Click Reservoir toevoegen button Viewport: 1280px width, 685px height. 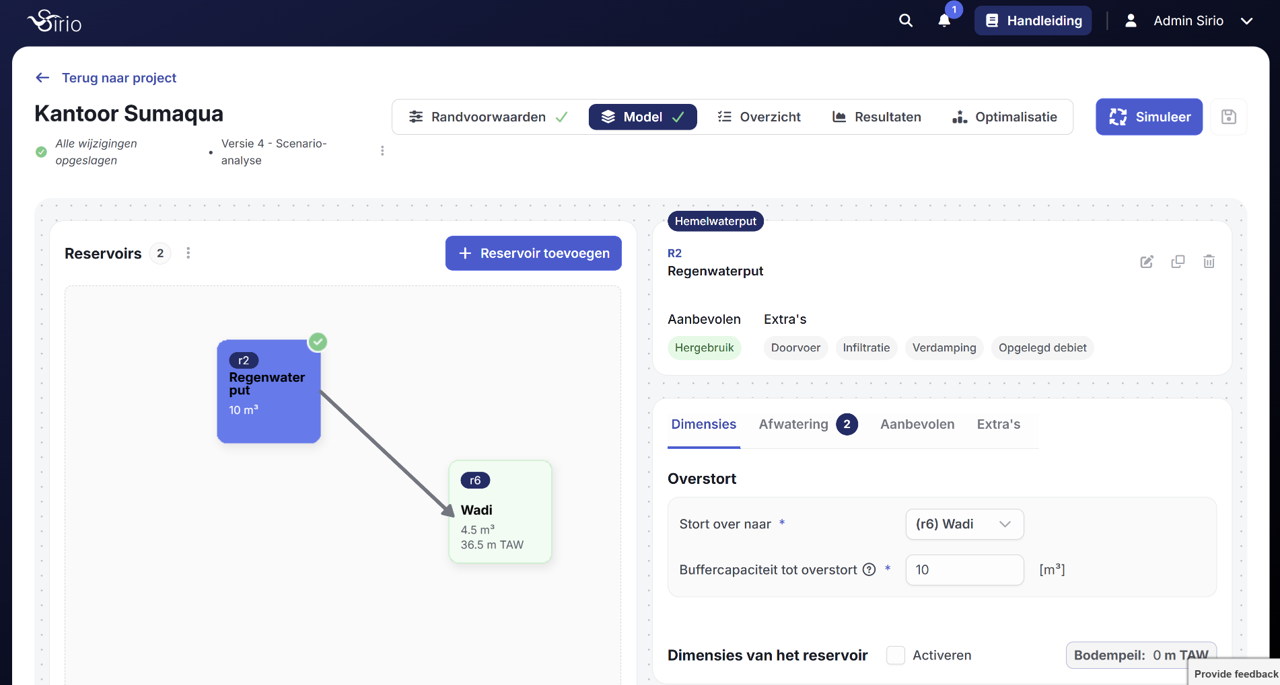coord(533,253)
